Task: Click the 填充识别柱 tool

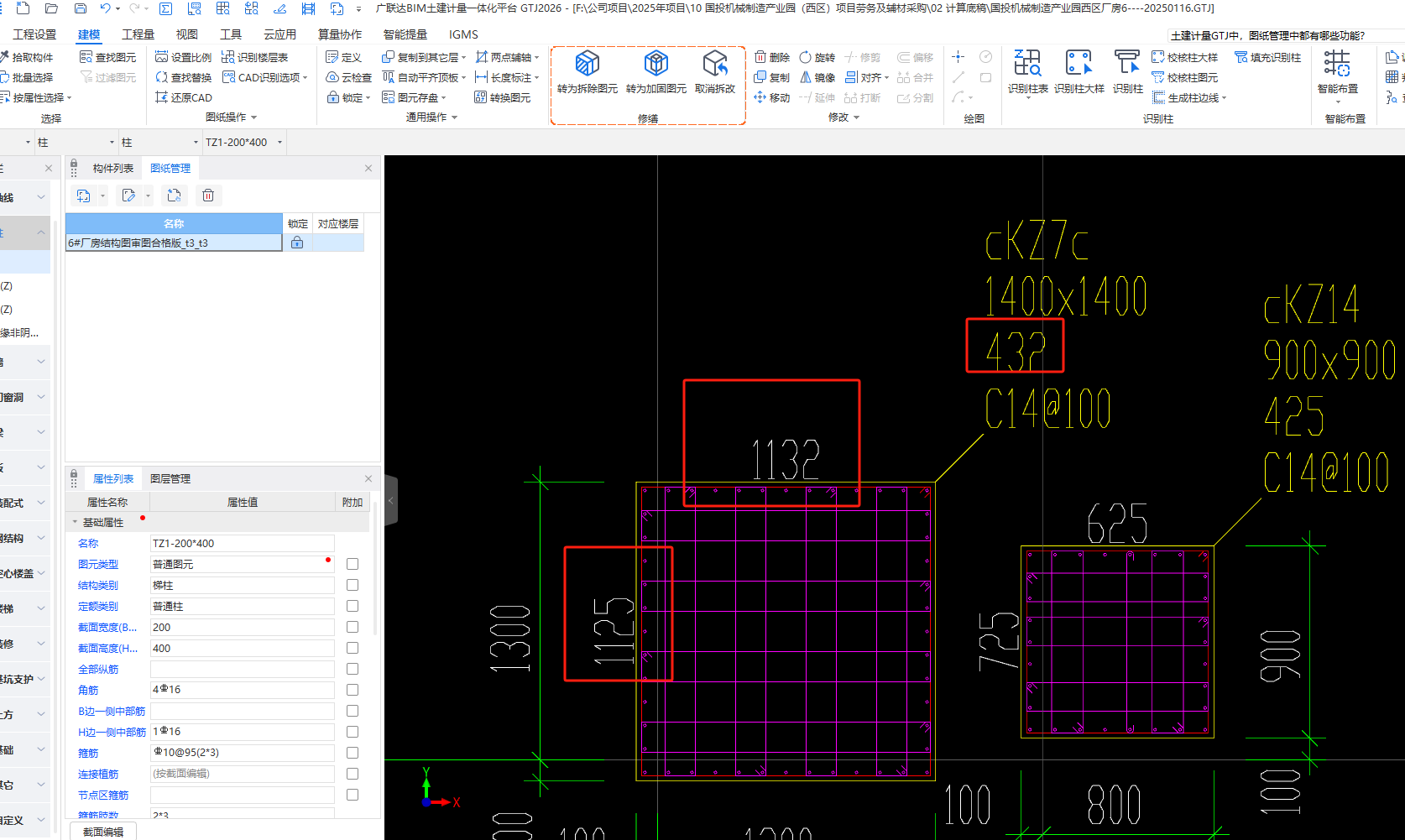Action: click(x=1267, y=57)
